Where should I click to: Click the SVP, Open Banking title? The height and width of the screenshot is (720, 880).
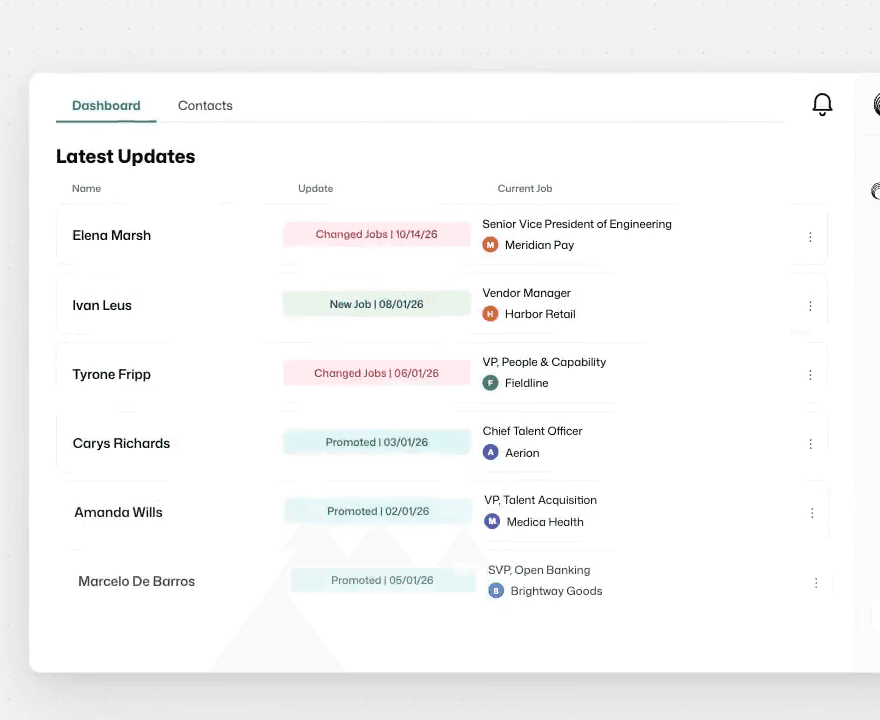click(539, 570)
